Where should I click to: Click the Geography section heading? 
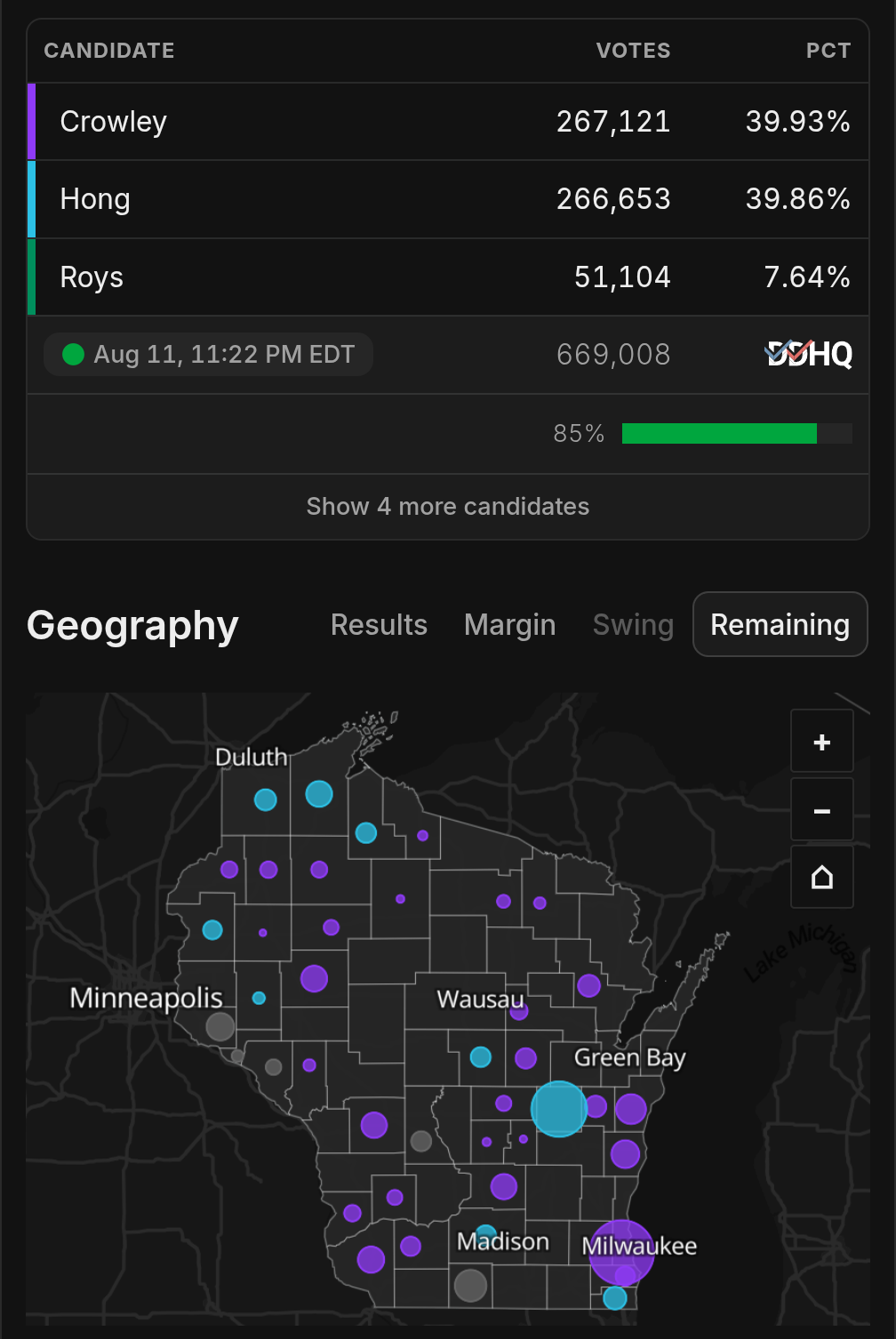[132, 626]
